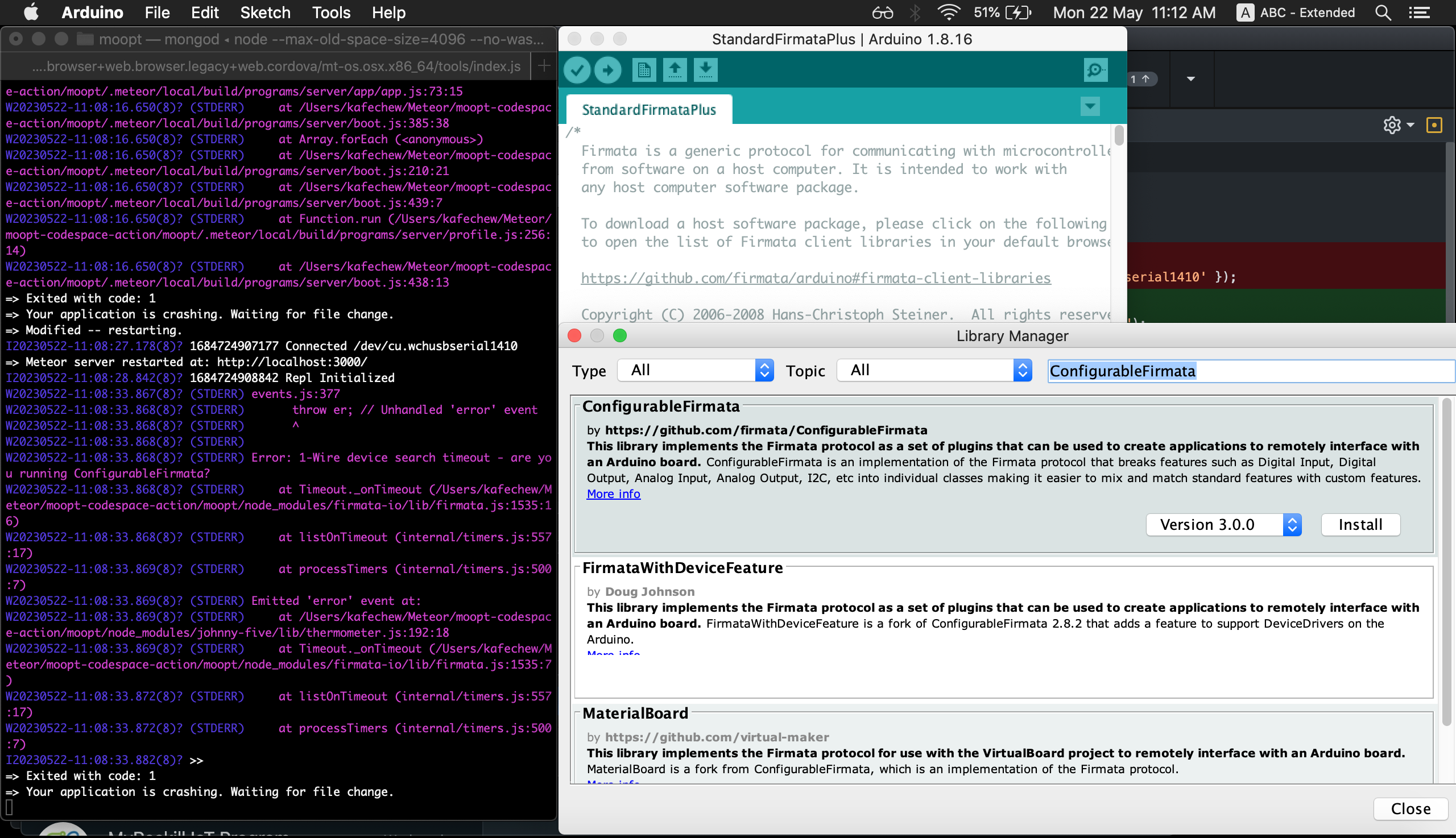This screenshot has height=838, width=1456.
Task: Click the Verify checkmark button
Action: 577,69
